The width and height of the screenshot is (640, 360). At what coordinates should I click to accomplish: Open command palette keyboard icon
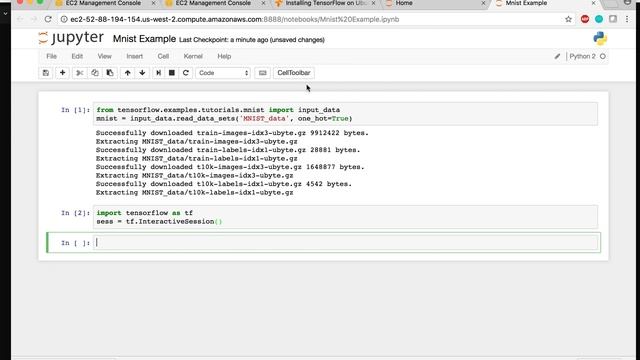pos(262,73)
